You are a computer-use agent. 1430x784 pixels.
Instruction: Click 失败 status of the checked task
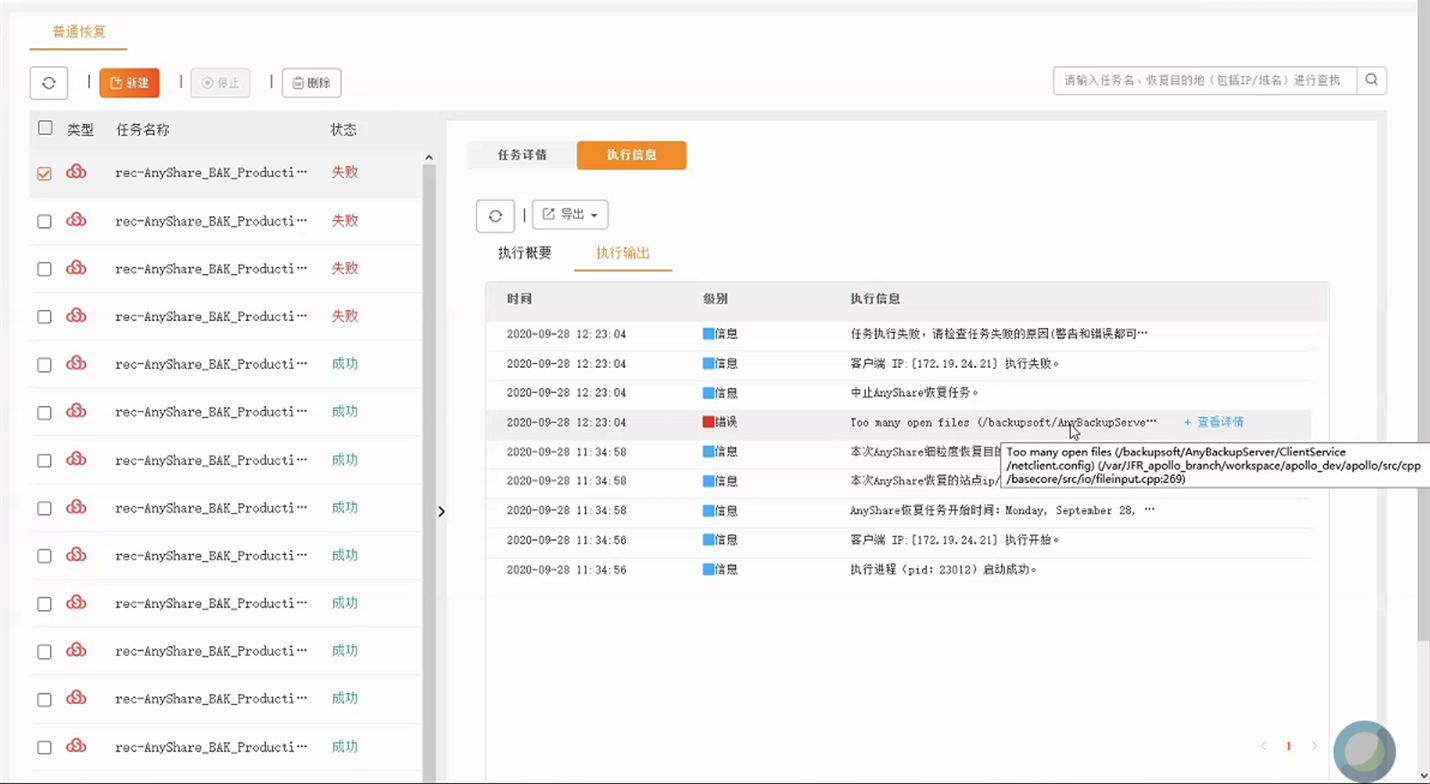click(345, 172)
